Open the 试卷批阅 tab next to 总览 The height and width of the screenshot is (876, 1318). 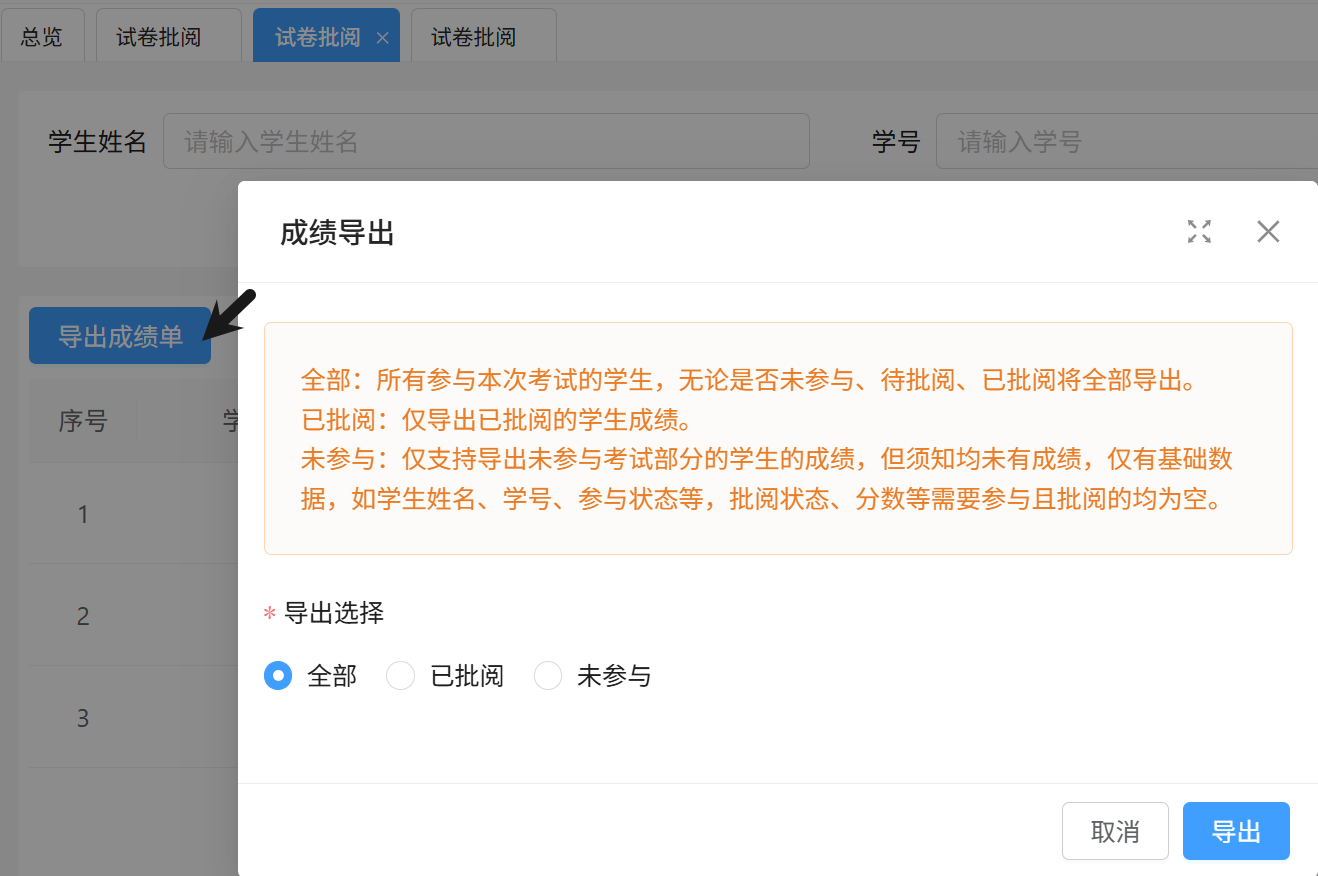pos(159,37)
